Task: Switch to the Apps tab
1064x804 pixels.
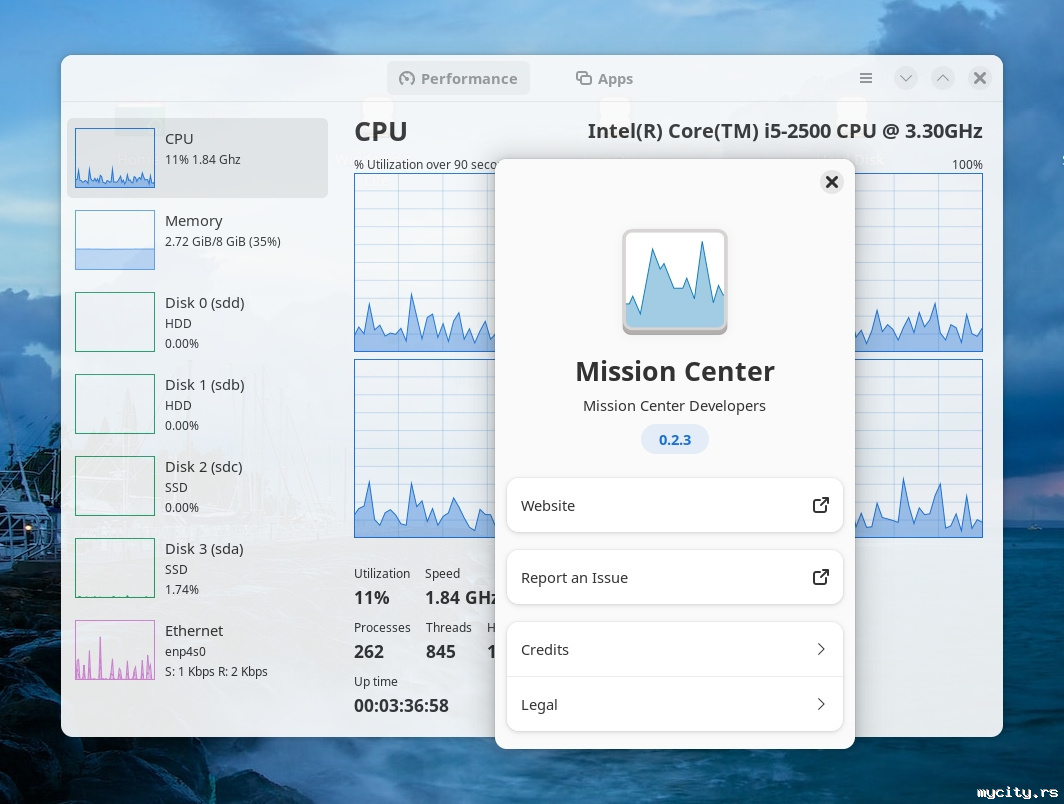Action: [x=604, y=79]
